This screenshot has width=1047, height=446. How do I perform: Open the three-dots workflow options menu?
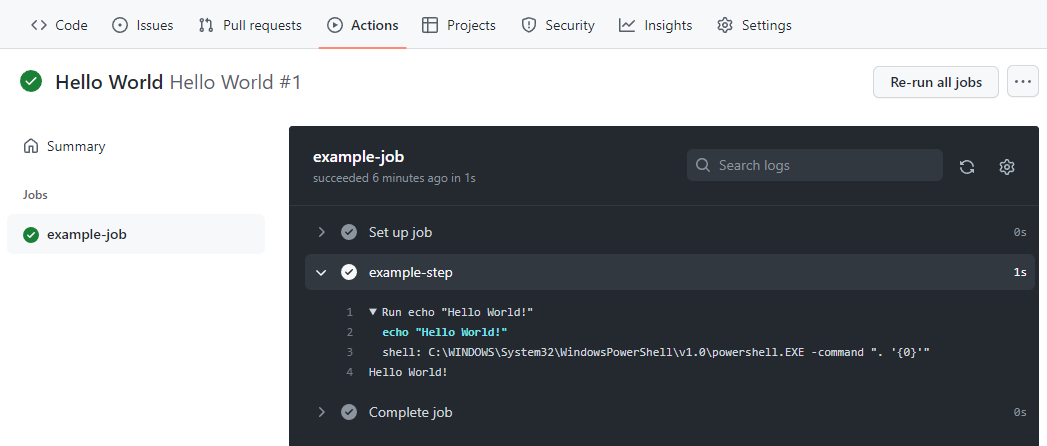point(1023,81)
